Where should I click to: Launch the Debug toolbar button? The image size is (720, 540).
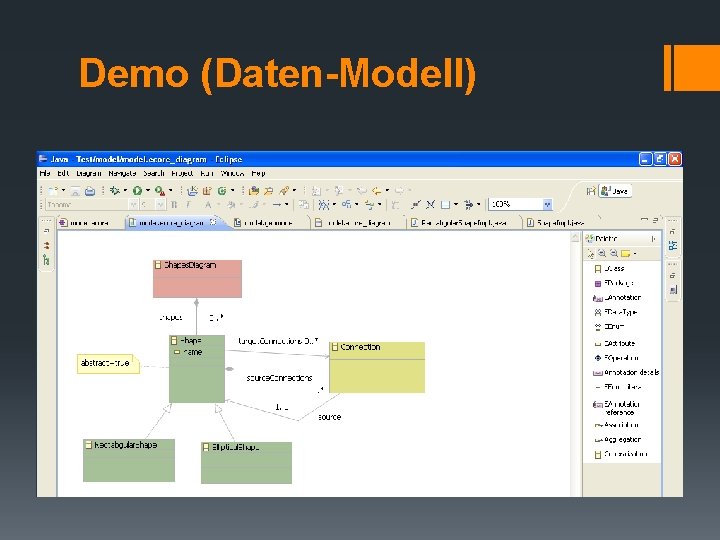pyautogui.click(x=114, y=191)
